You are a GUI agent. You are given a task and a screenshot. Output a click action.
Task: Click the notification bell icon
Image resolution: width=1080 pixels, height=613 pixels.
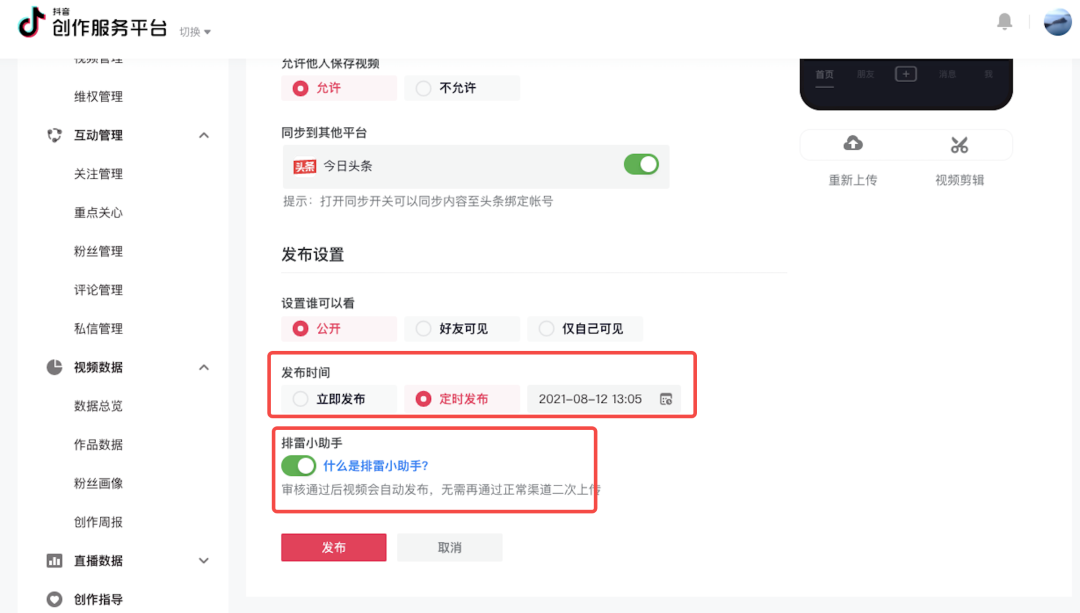1005,22
